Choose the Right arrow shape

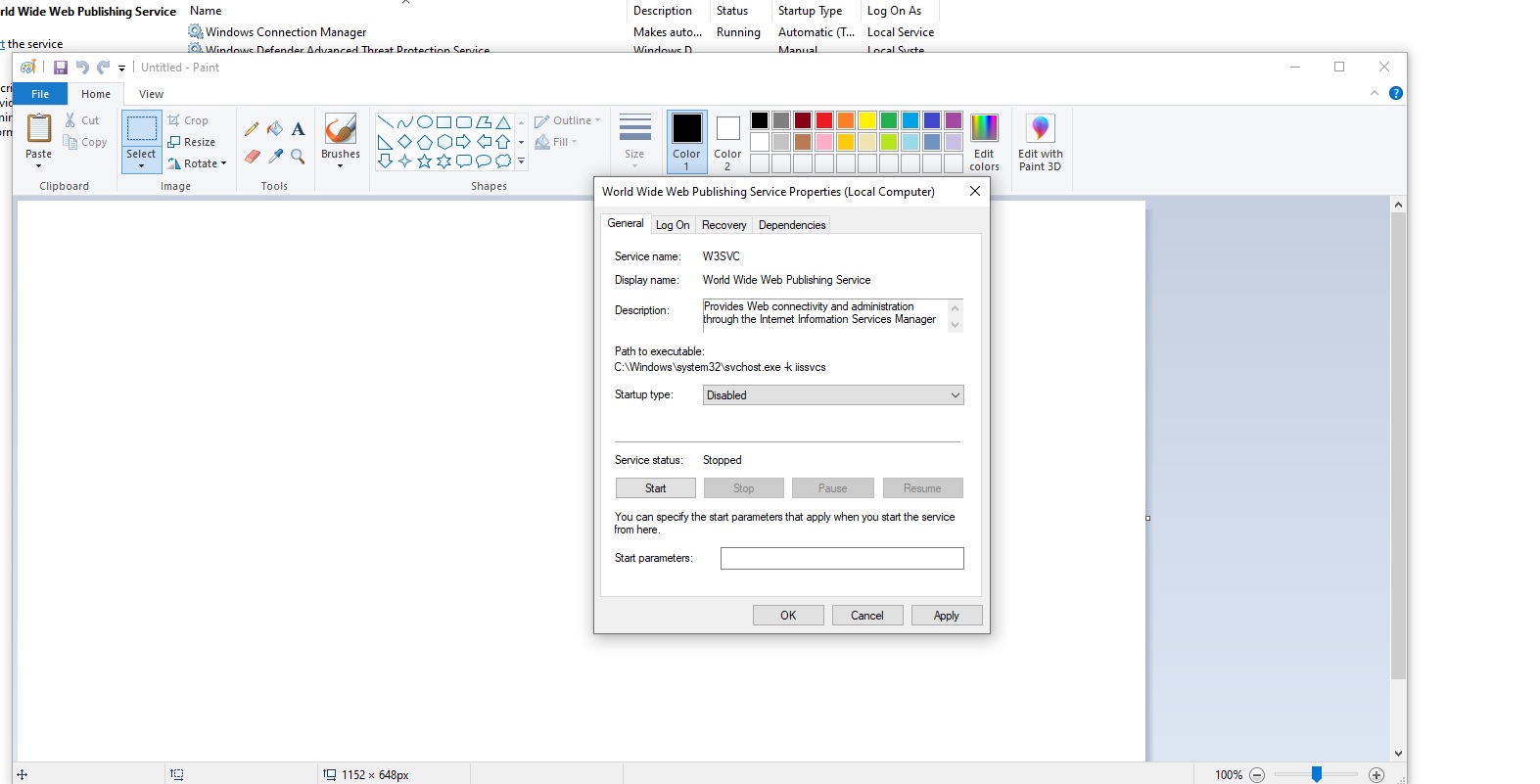click(x=464, y=142)
